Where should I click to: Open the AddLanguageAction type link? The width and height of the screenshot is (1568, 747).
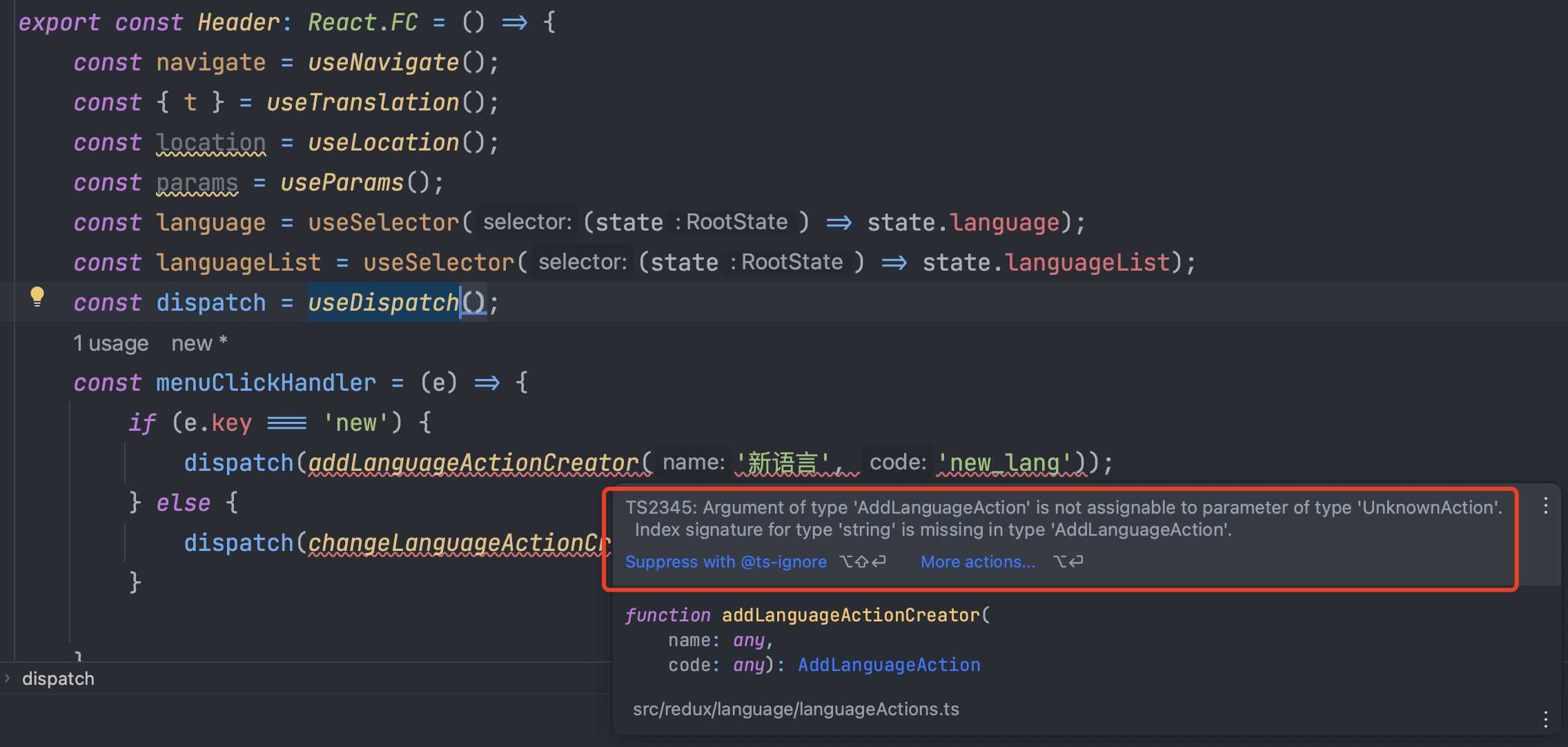coord(889,665)
